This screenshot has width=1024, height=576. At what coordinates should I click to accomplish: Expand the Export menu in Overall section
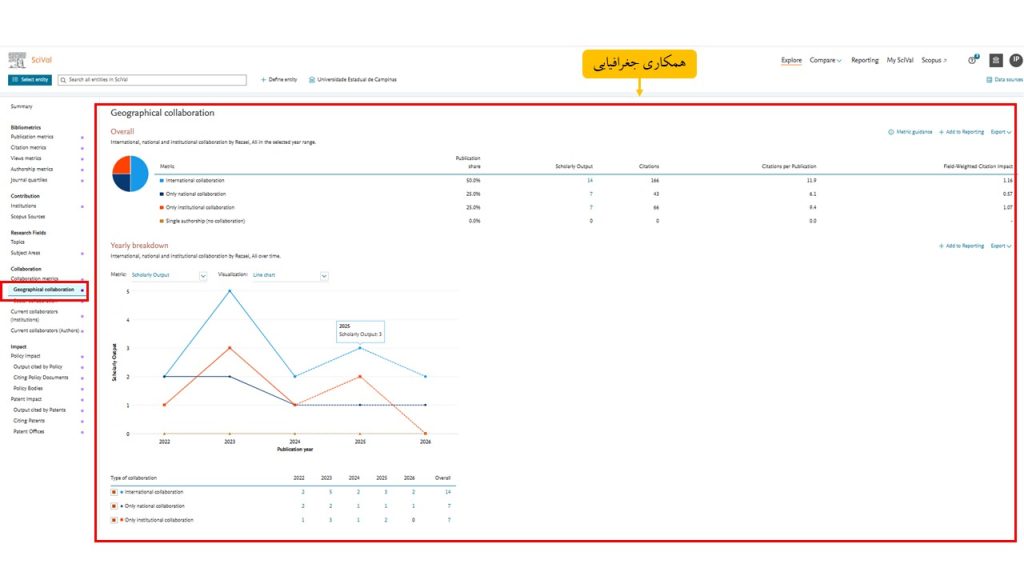[x=1000, y=132]
